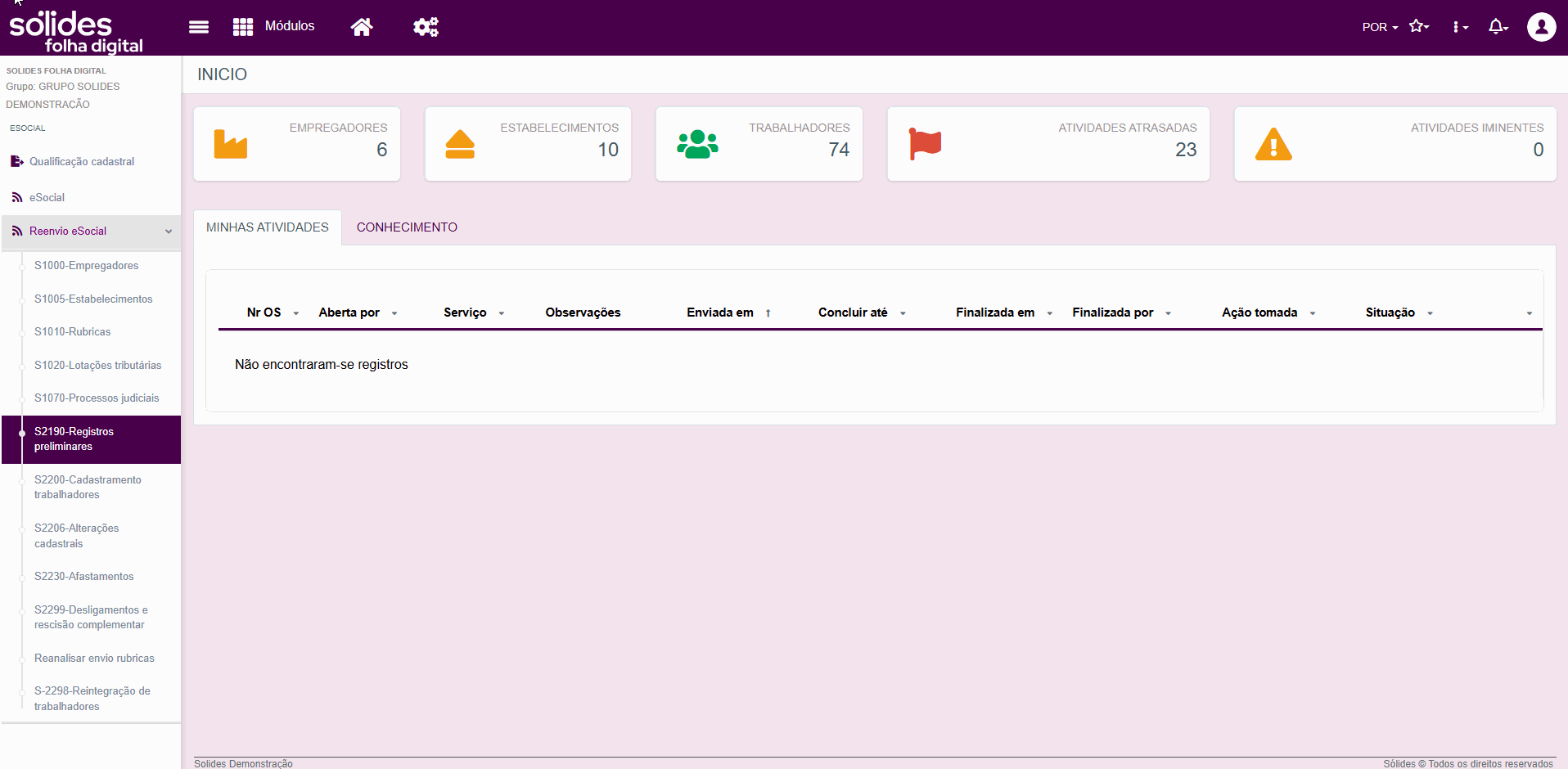Select S2190-Registros preliminares
1568x769 pixels.
(92, 439)
